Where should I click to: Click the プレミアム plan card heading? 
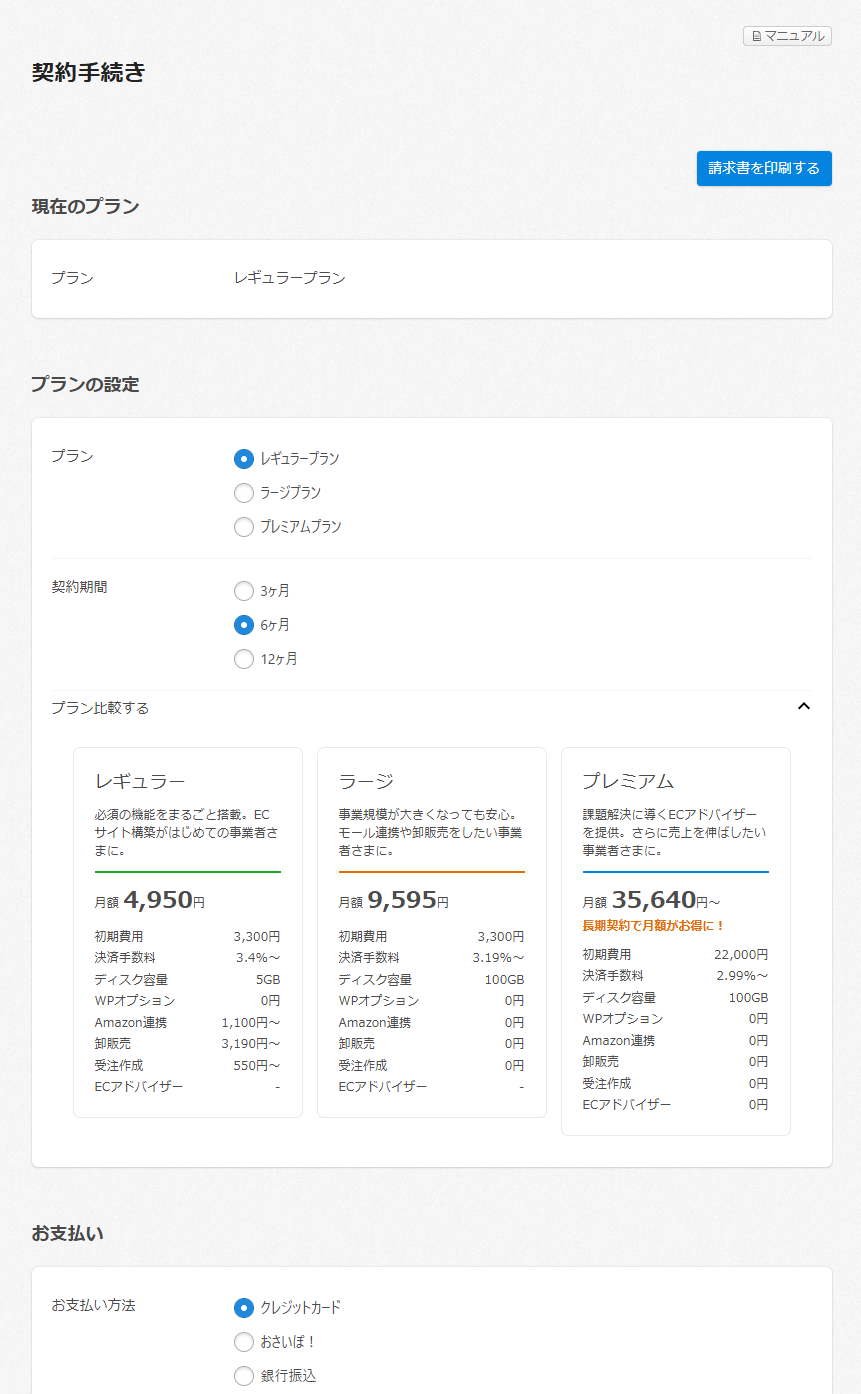pyautogui.click(x=628, y=781)
